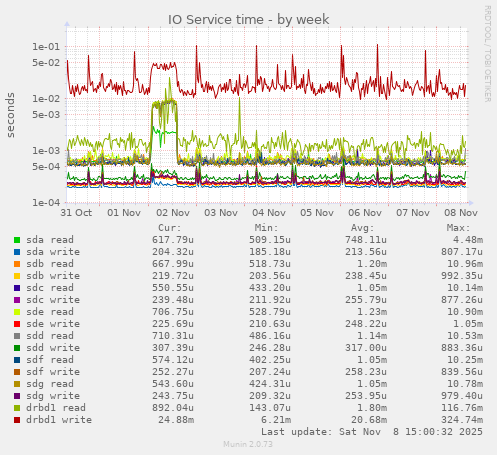
Task: Click the sdd write average value 317.00u
Action: tap(366, 348)
